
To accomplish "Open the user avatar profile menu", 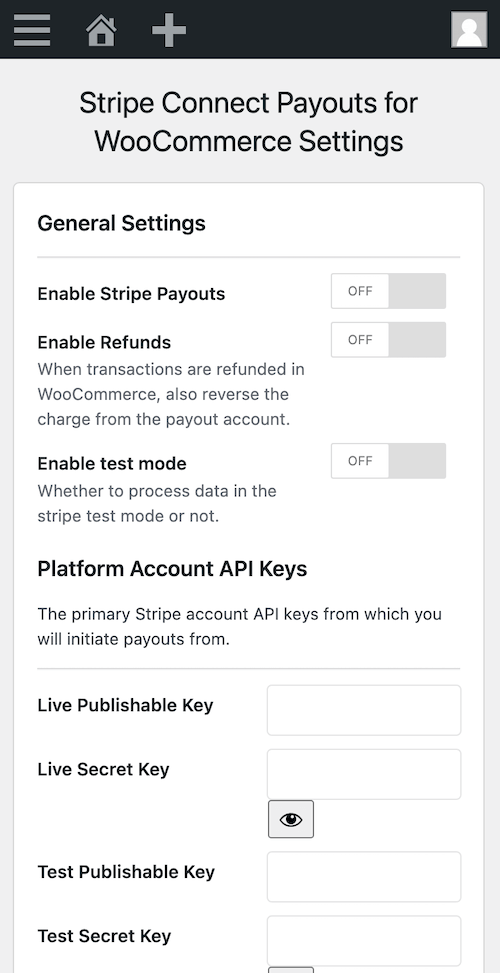I will [469, 29].
